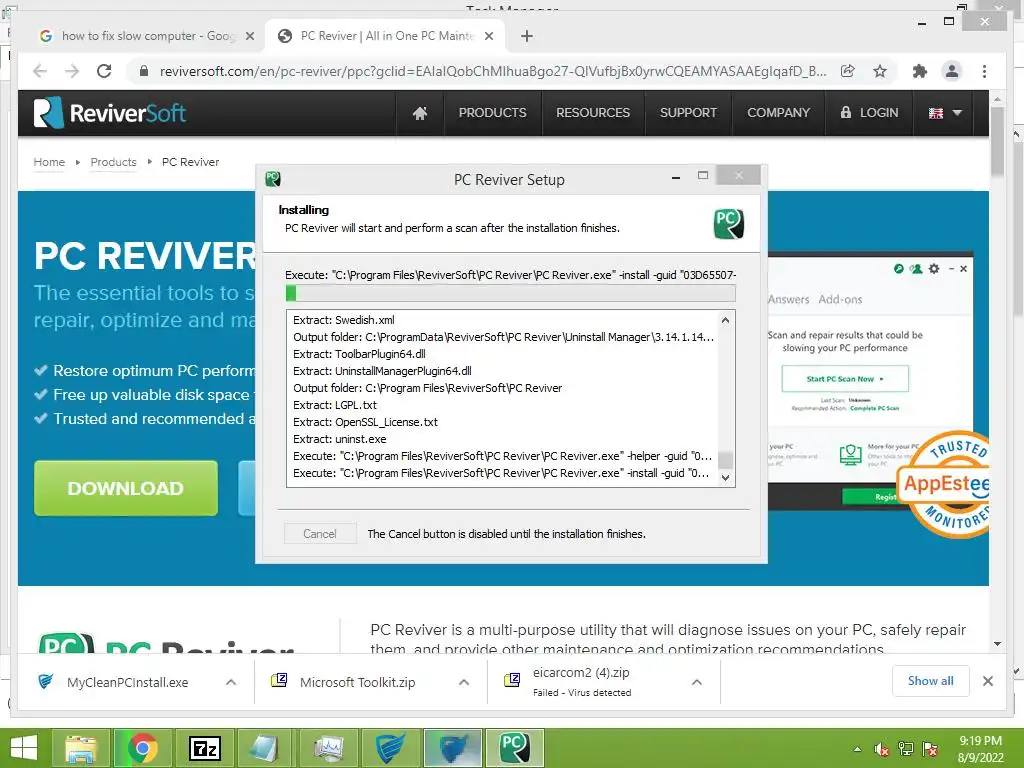Open 7-Zip from the taskbar
This screenshot has width=1024, height=768.
pos(204,748)
